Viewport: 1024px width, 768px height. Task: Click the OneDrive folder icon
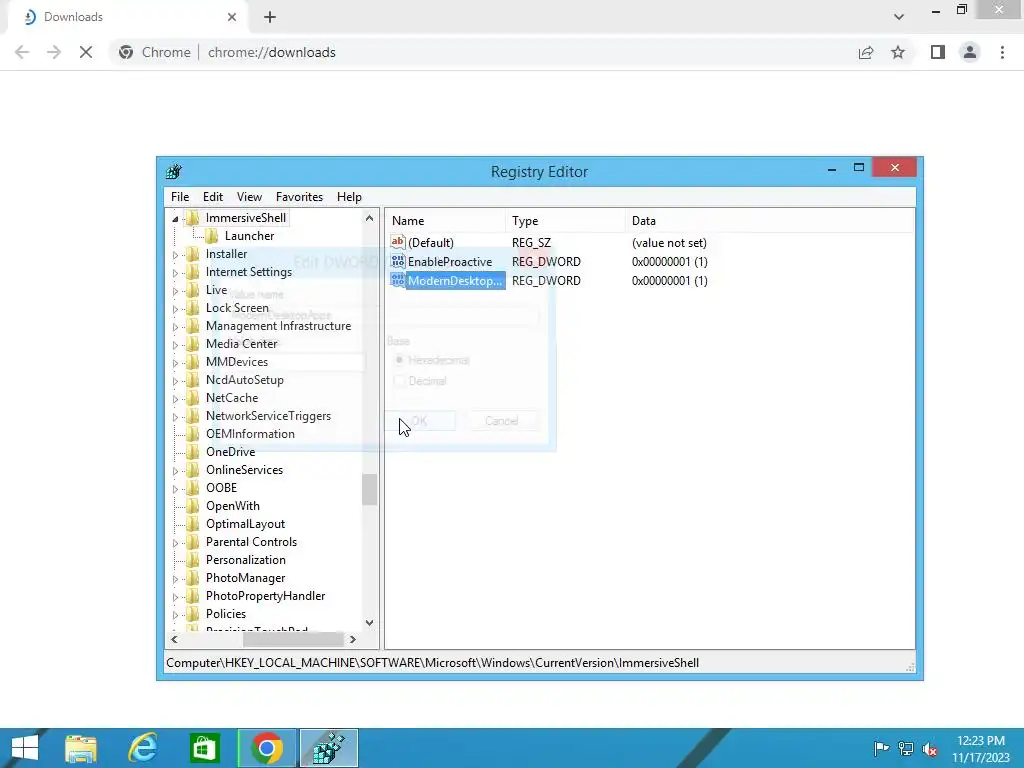point(192,451)
